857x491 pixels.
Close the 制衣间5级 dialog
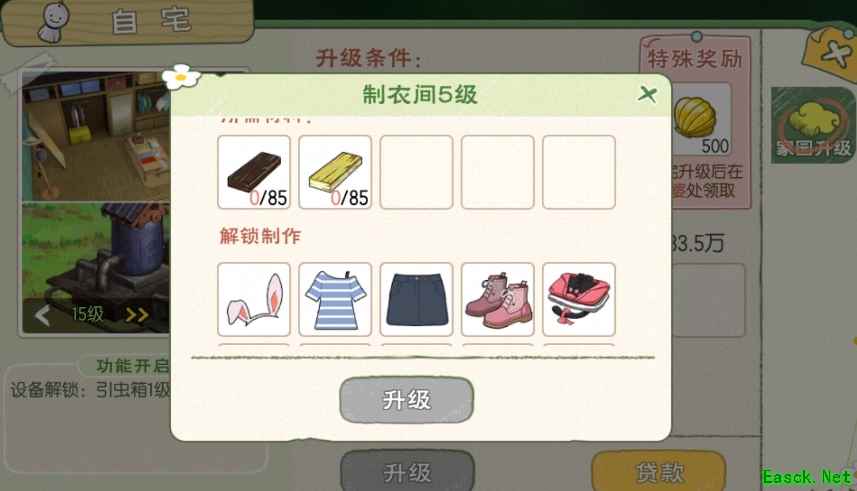pos(648,94)
